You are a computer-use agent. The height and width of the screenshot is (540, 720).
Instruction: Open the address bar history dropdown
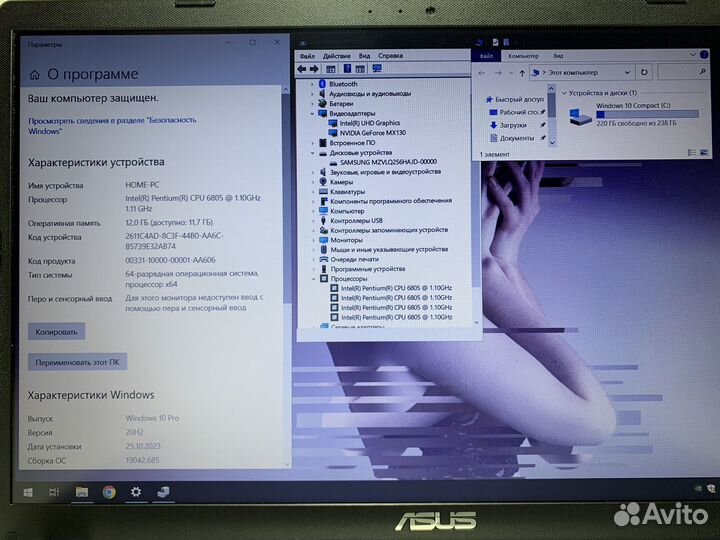click(x=627, y=73)
